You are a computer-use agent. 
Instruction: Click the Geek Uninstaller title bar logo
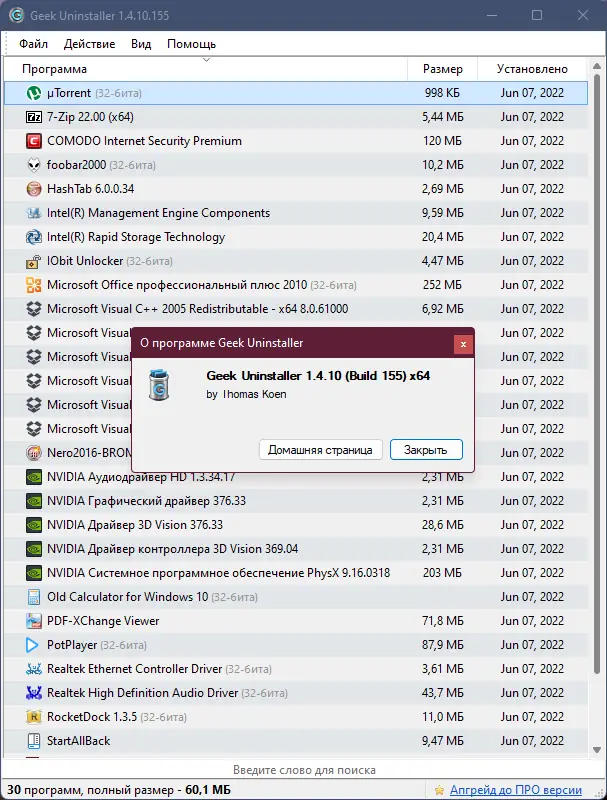[16, 15]
